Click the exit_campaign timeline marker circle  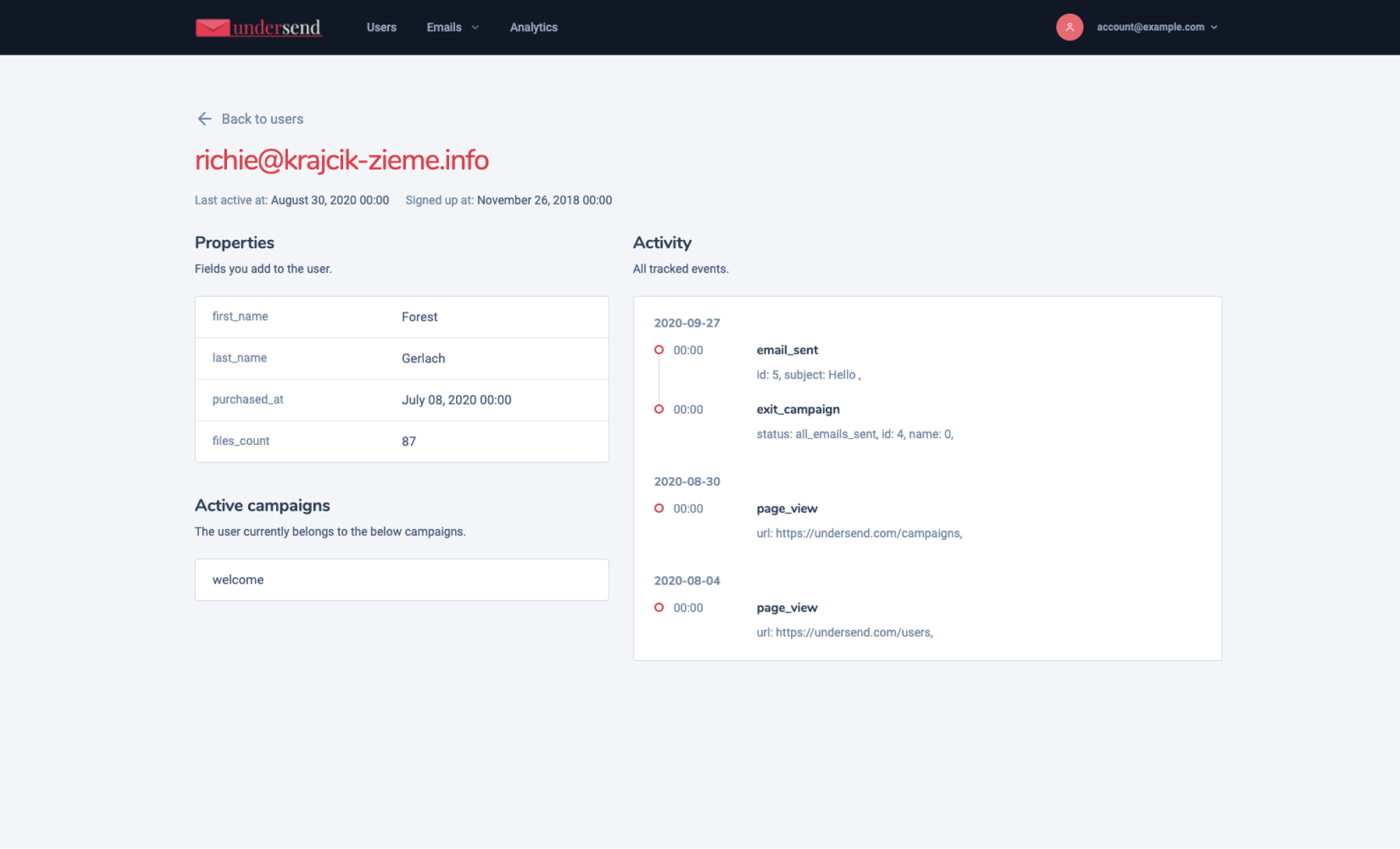[x=659, y=409]
